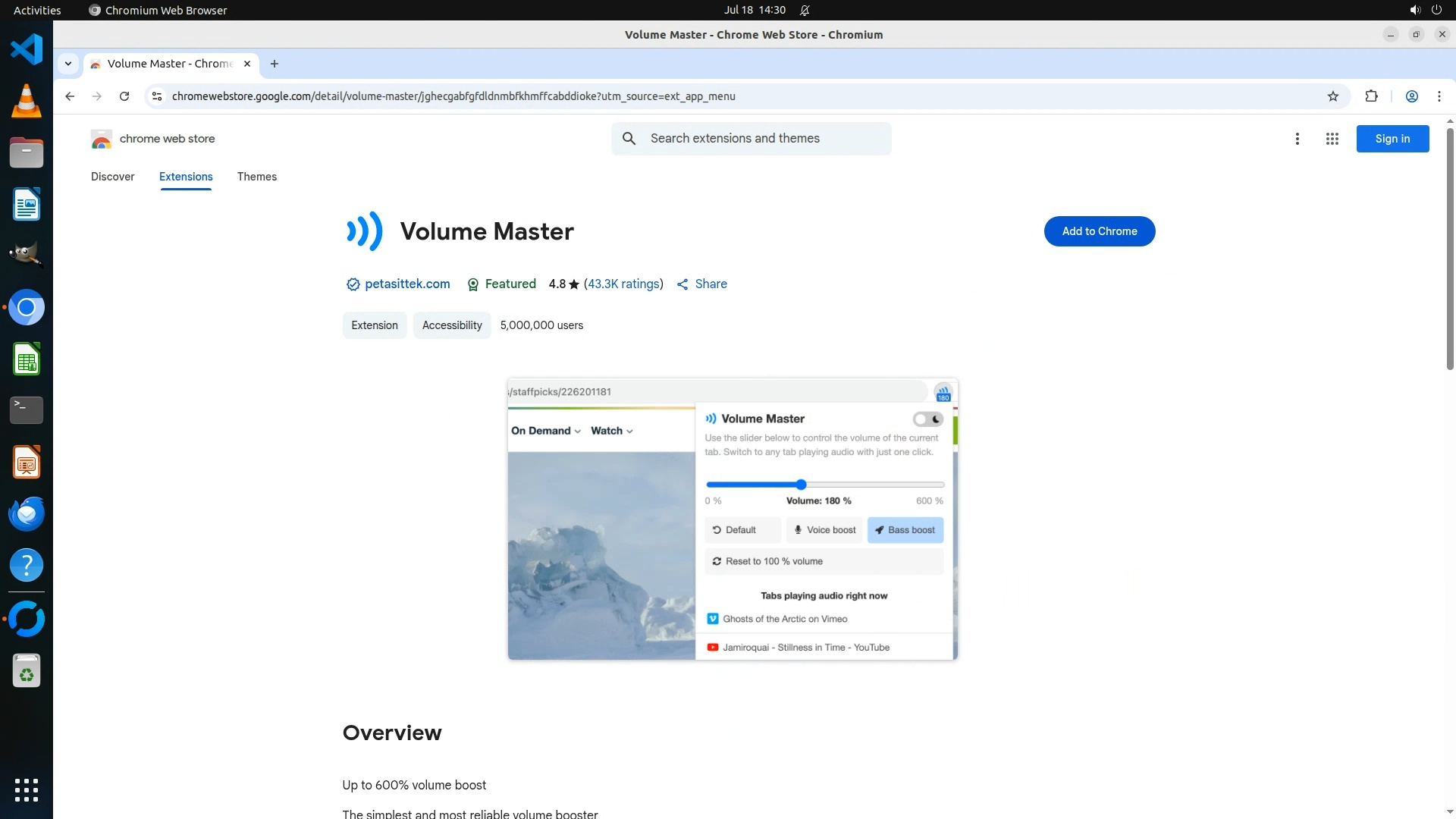The height and width of the screenshot is (819, 1456).
Task: Go back with the back arrow
Action: pyautogui.click(x=70, y=96)
